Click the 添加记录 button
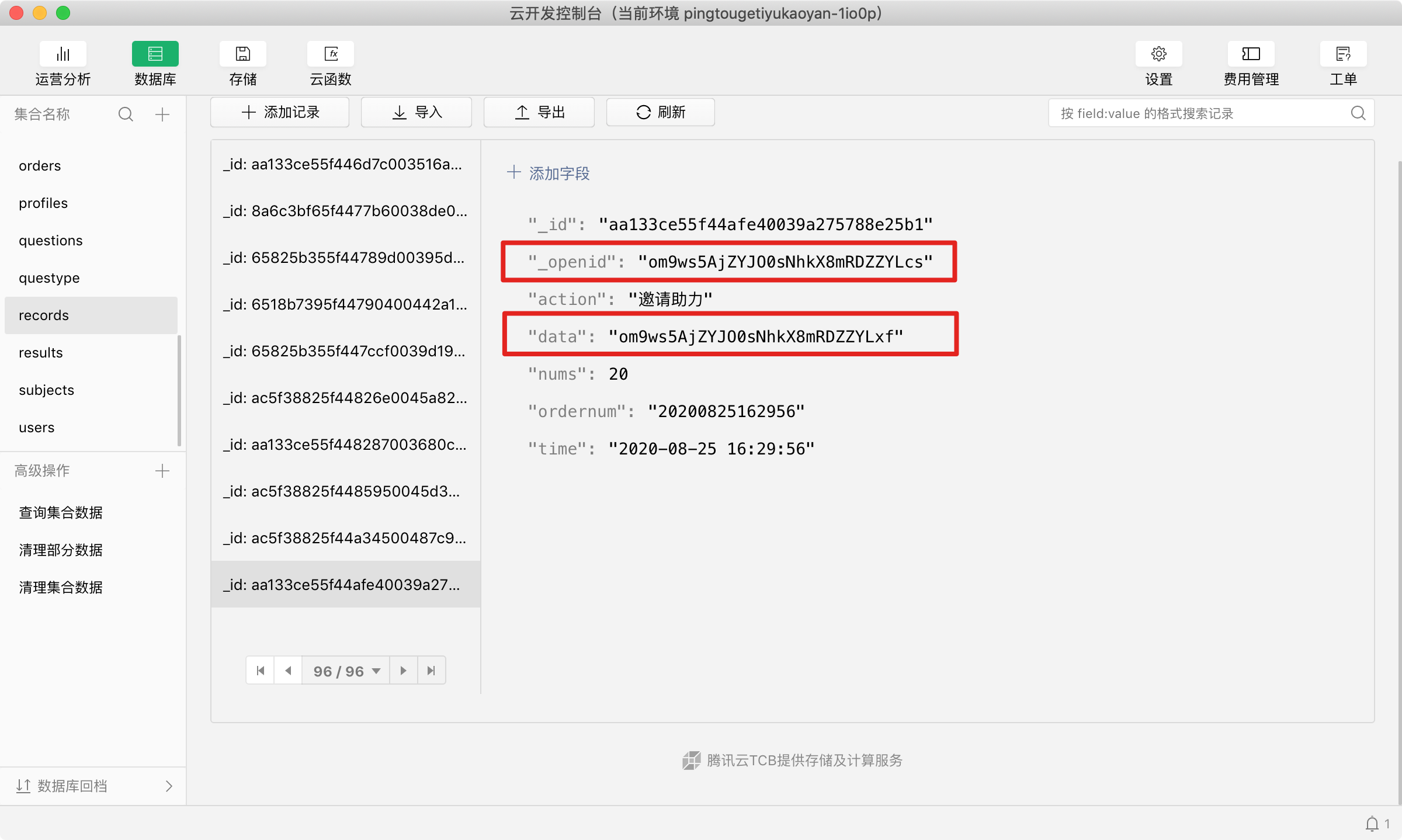The height and width of the screenshot is (840, 1402). [280, 112]
